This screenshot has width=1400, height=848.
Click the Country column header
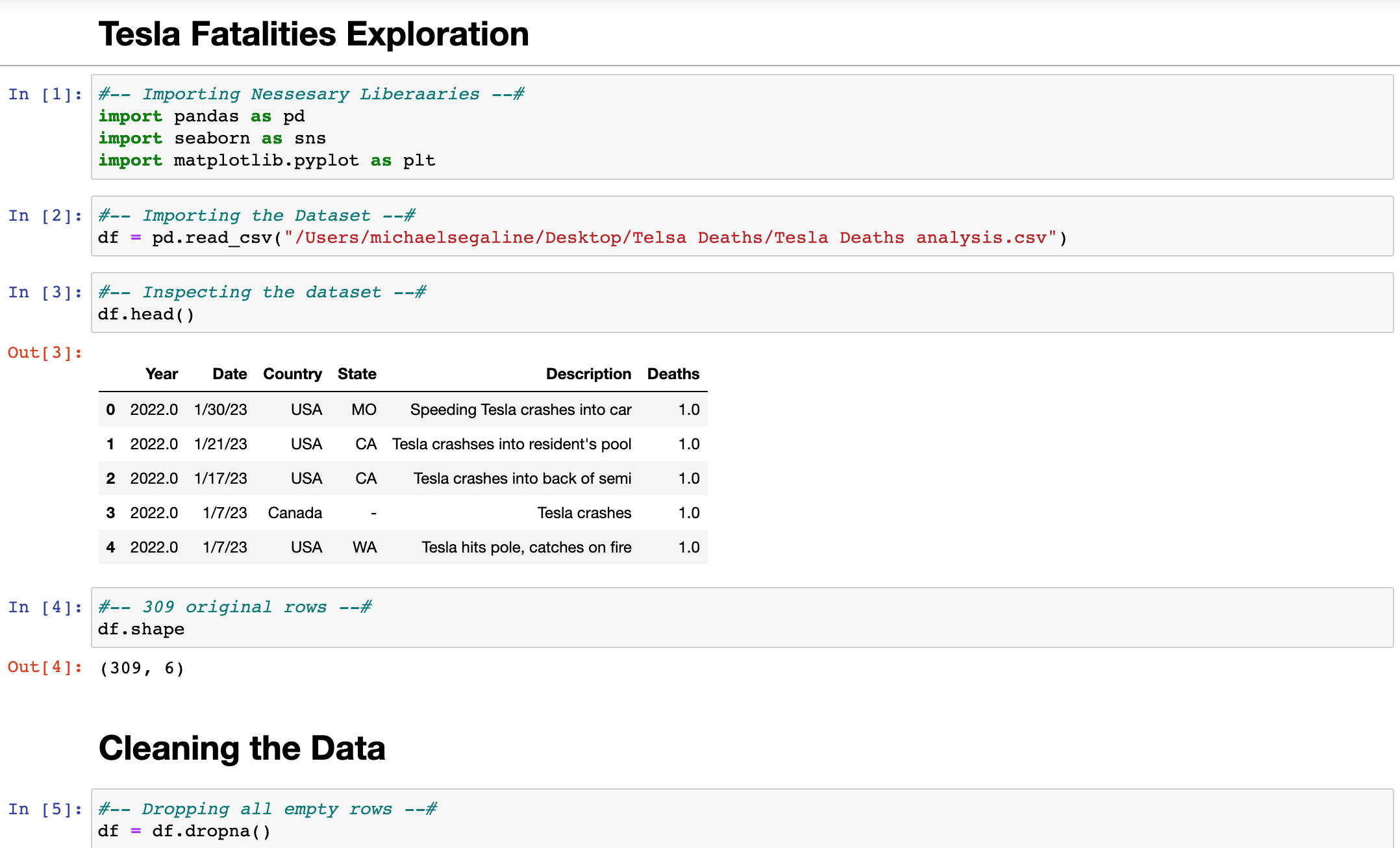(x=292, y=374)
